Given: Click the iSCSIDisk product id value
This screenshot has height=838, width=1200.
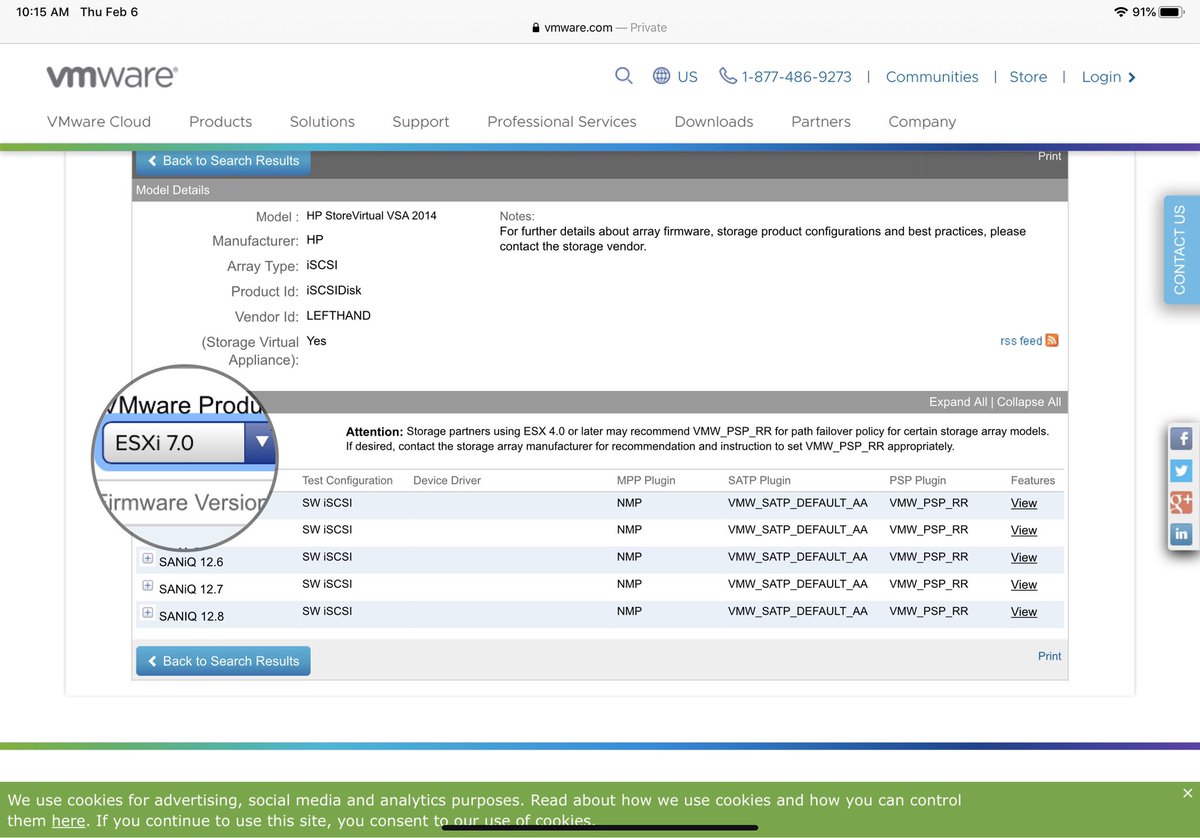Looking at the screenshot, I should point(334,291).
